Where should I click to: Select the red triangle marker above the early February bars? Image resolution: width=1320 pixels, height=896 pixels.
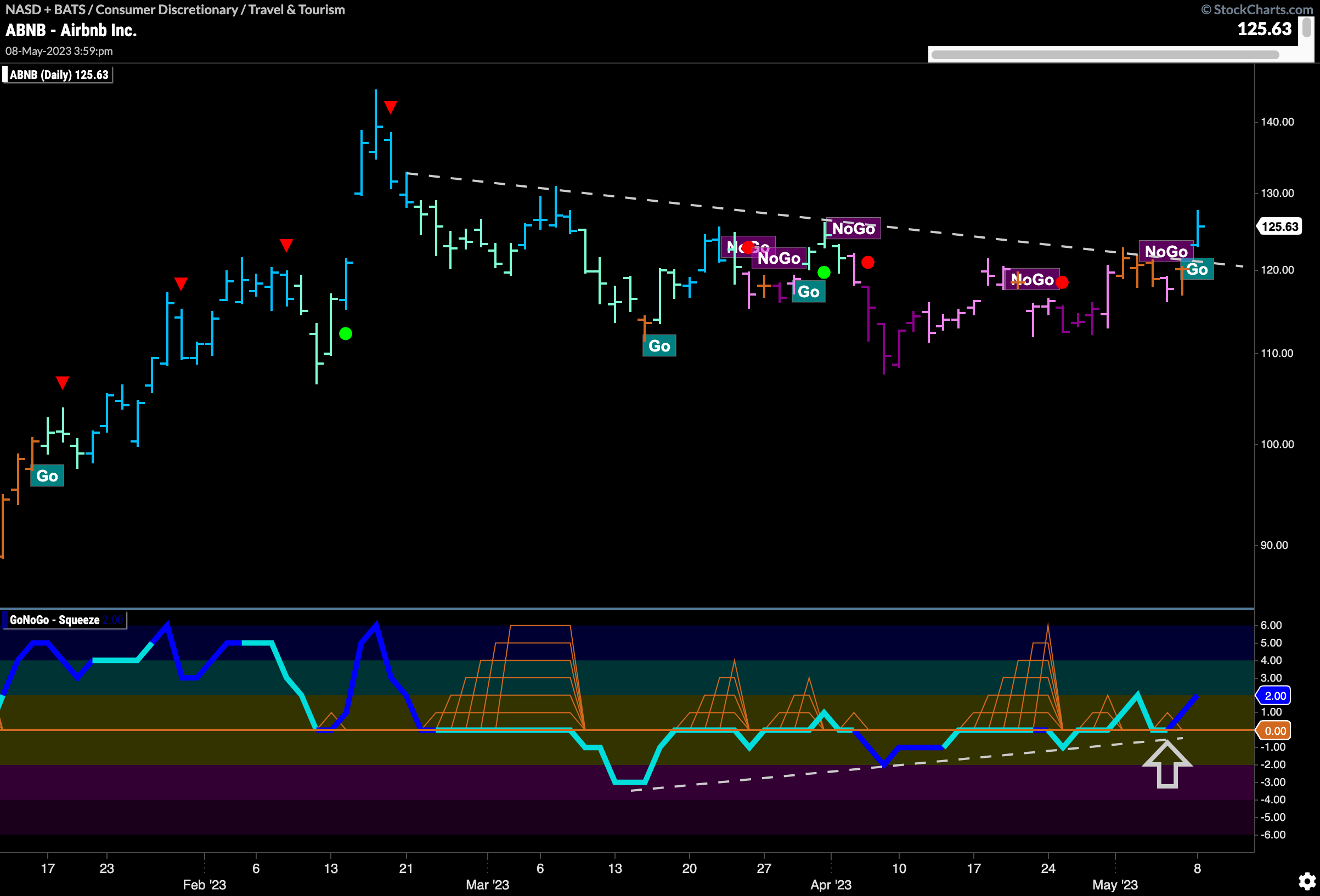[286, 245]
